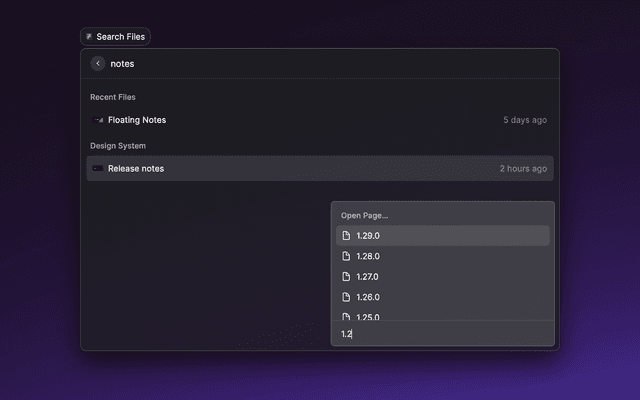640x400 pixels.
Task: Click the Search Files label
Action: [x=121, y=37]
